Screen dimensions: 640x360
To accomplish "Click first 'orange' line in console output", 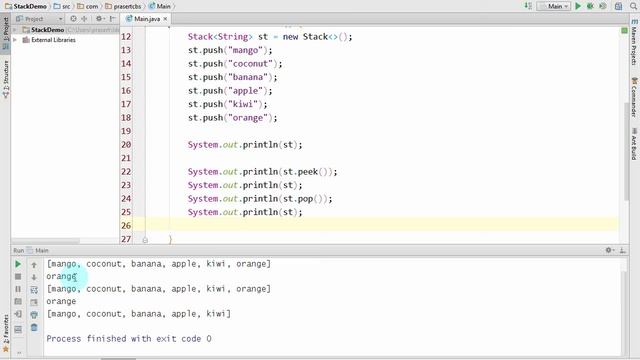I will coord(61,276).
